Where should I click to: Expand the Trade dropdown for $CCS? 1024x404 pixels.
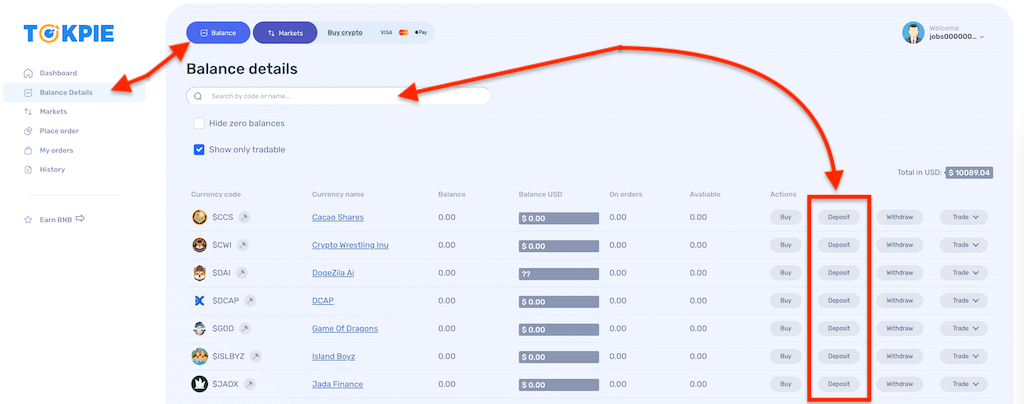(963, 217)
